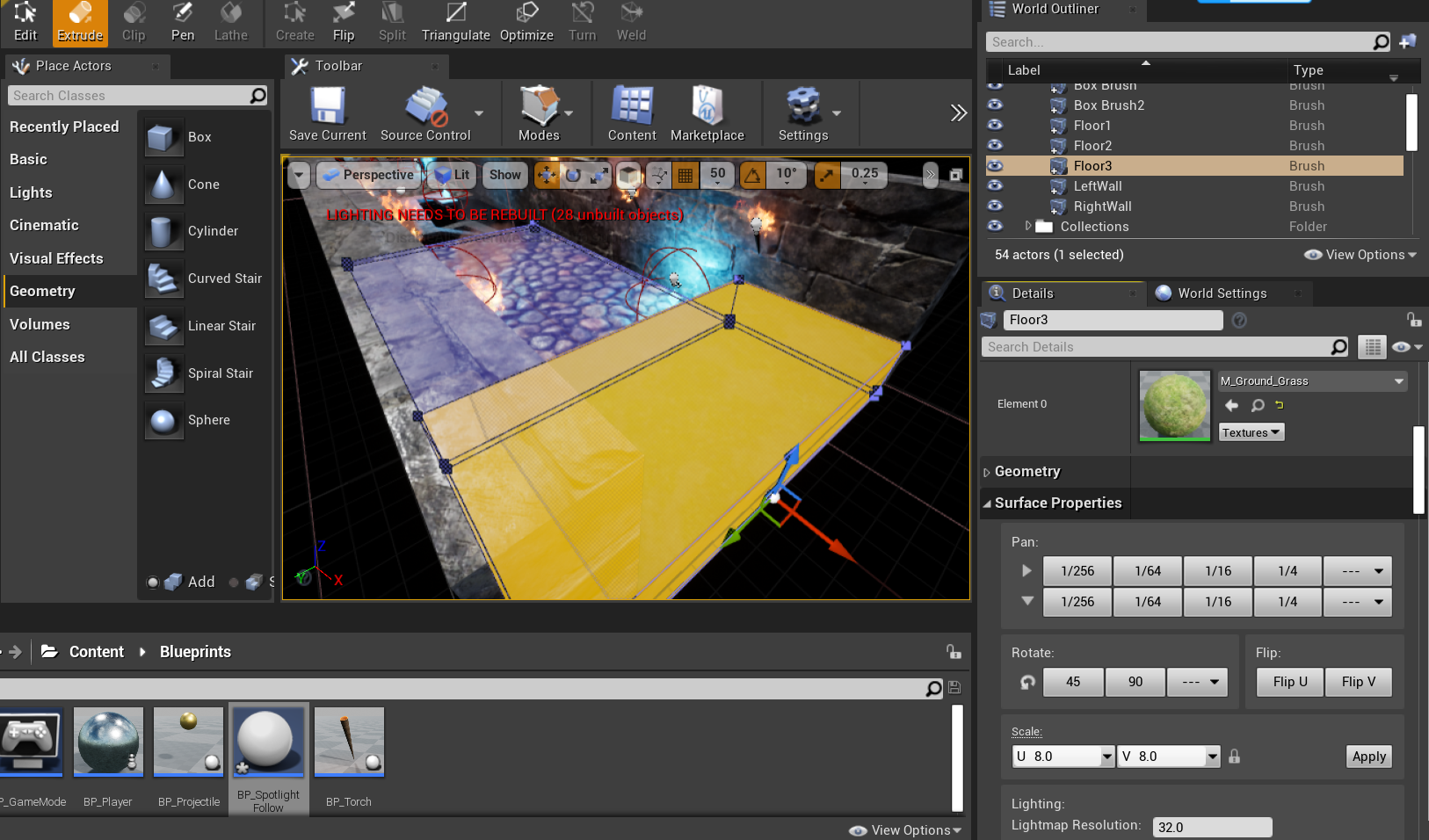
Task: Expand the Geometry section in Details
Action: 986,472
